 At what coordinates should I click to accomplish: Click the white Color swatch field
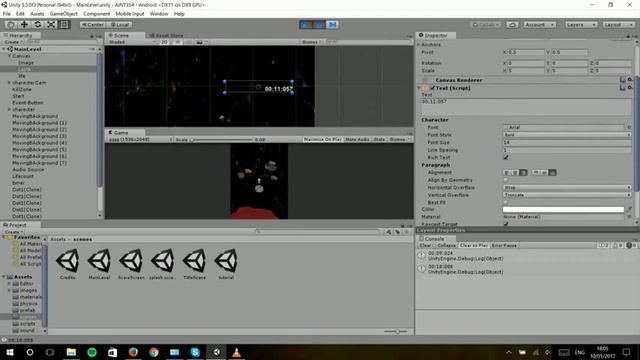click(x=563, y=209)
